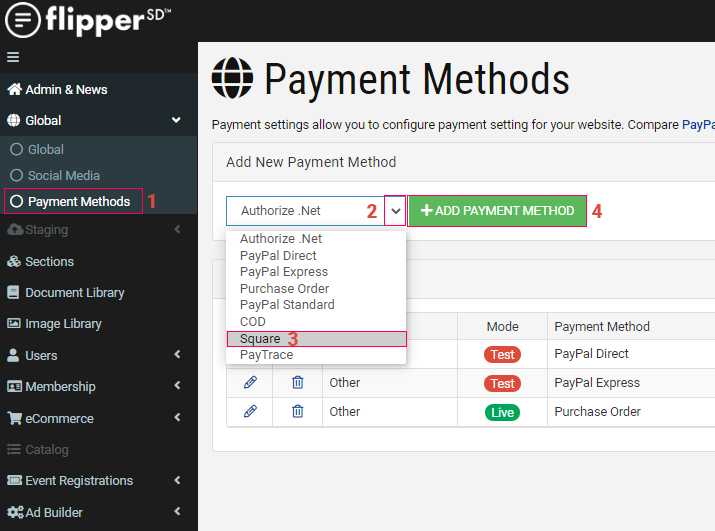Click the Test badge in PayPal Direct row
715x531 pixels.
click(502, 354)
